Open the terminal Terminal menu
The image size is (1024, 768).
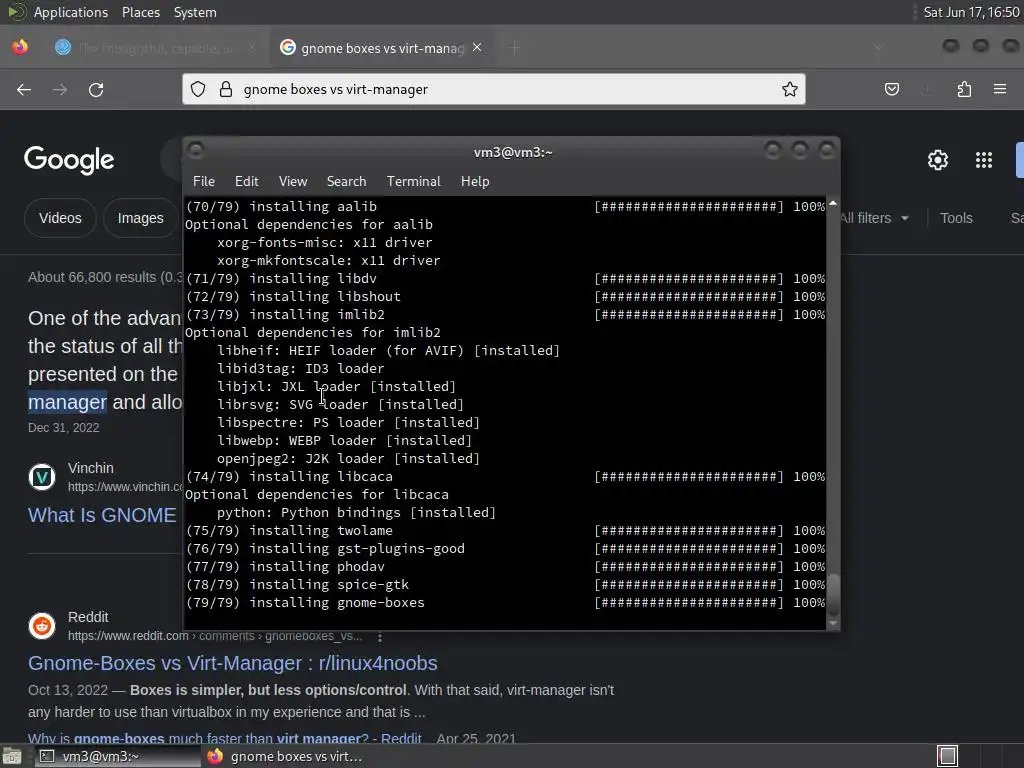(413, 182)
